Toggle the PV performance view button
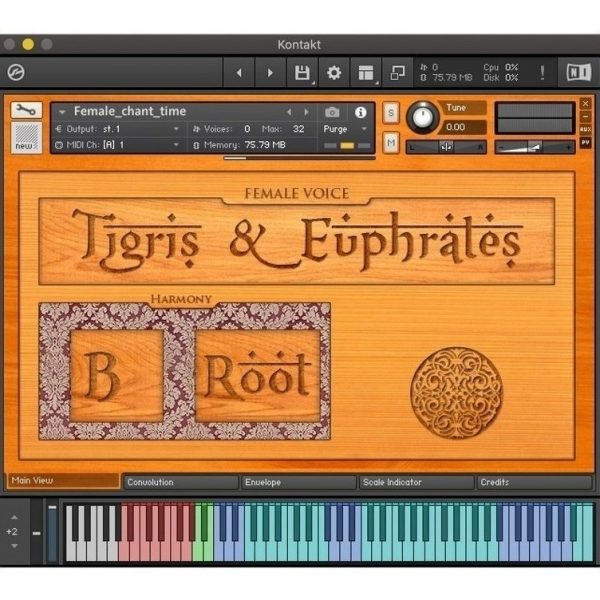The image size is (600, 600). tap(585, 142)
